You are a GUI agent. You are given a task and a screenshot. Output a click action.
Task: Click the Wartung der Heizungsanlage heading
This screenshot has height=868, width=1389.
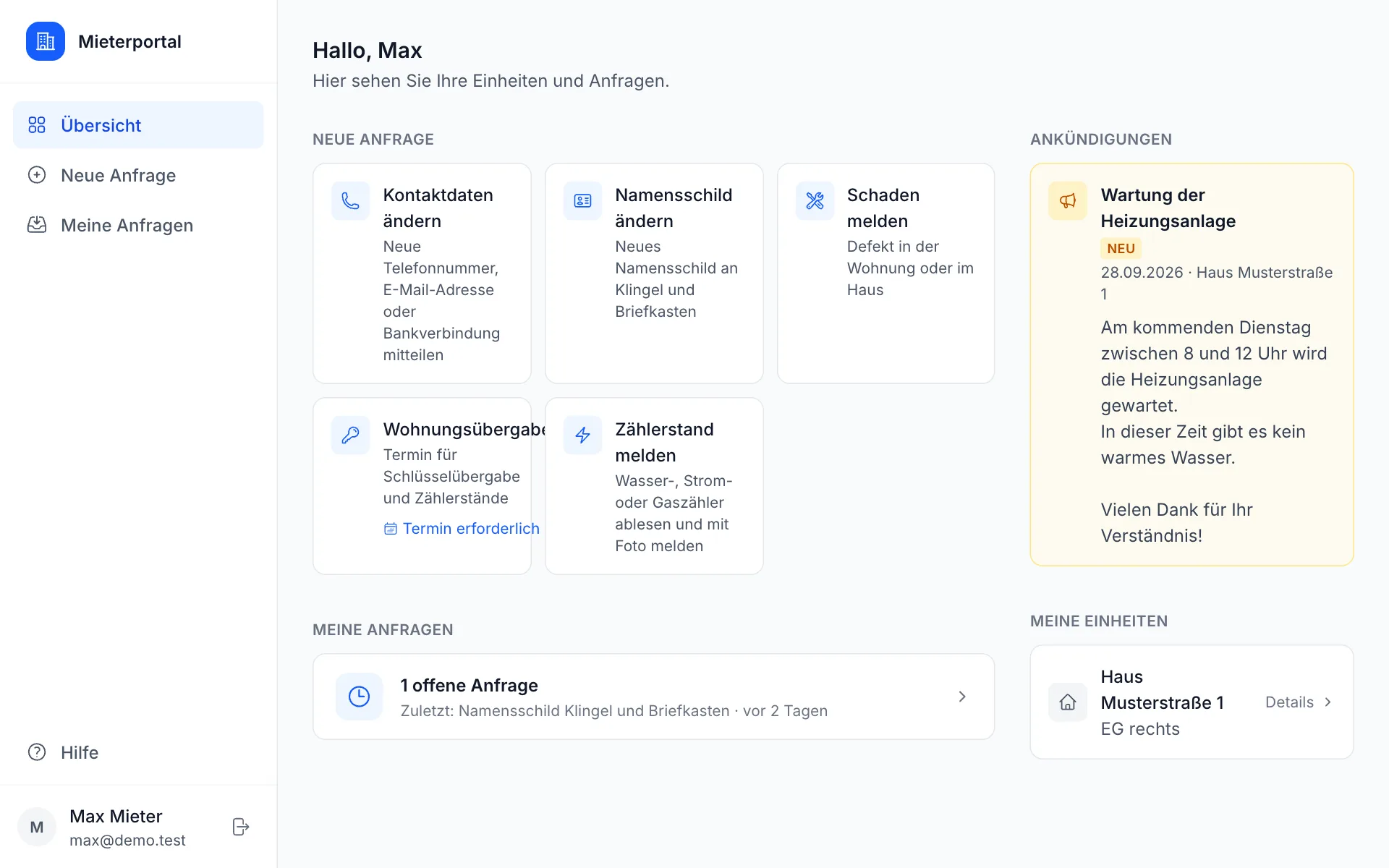click(x=1168, y=208)
